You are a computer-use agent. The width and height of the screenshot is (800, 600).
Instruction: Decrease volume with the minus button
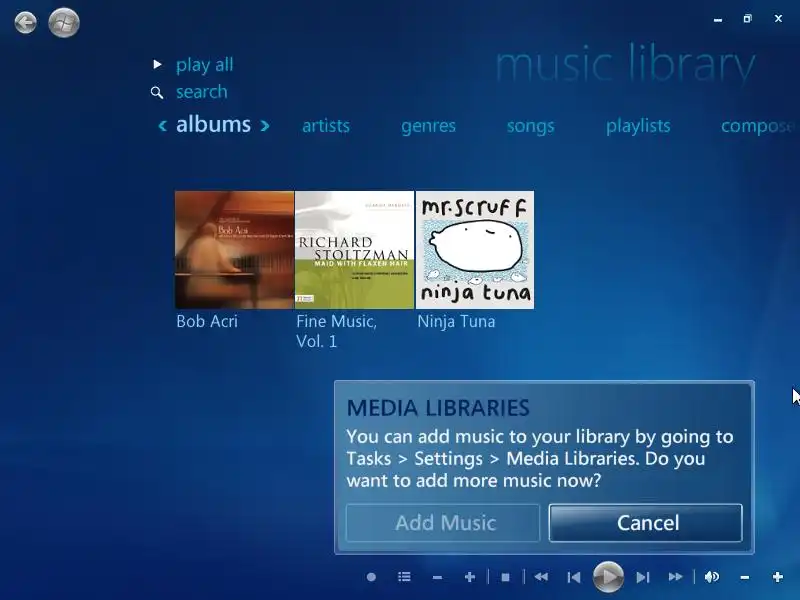click(745, 578)
